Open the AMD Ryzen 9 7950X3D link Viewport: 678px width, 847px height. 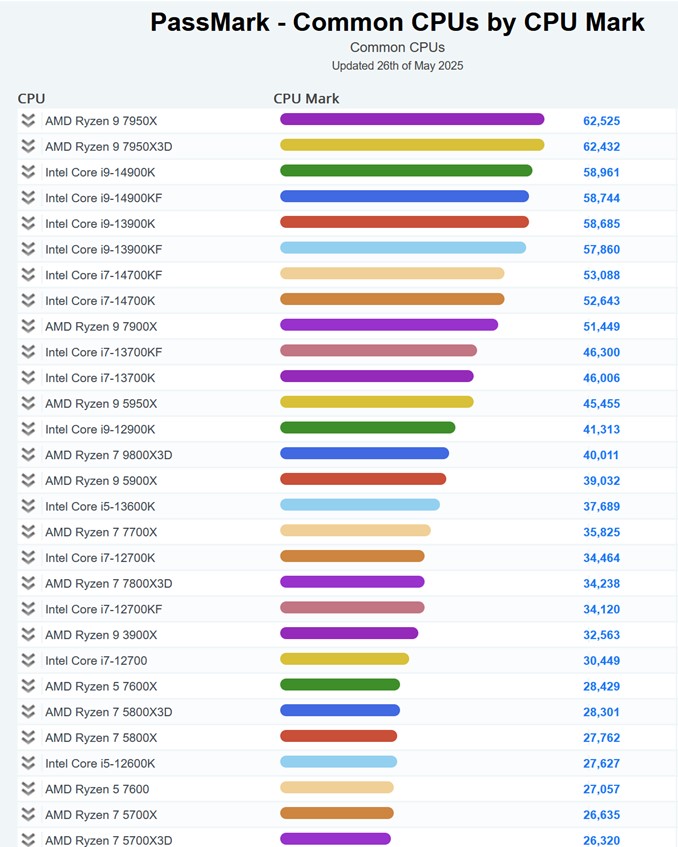pos(109,147)
